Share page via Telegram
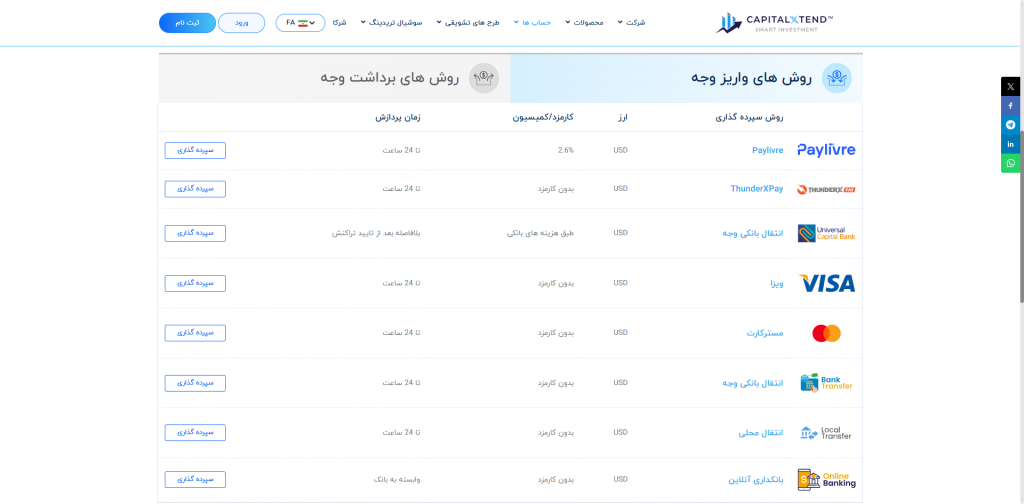 click(x=1010, y=125)
